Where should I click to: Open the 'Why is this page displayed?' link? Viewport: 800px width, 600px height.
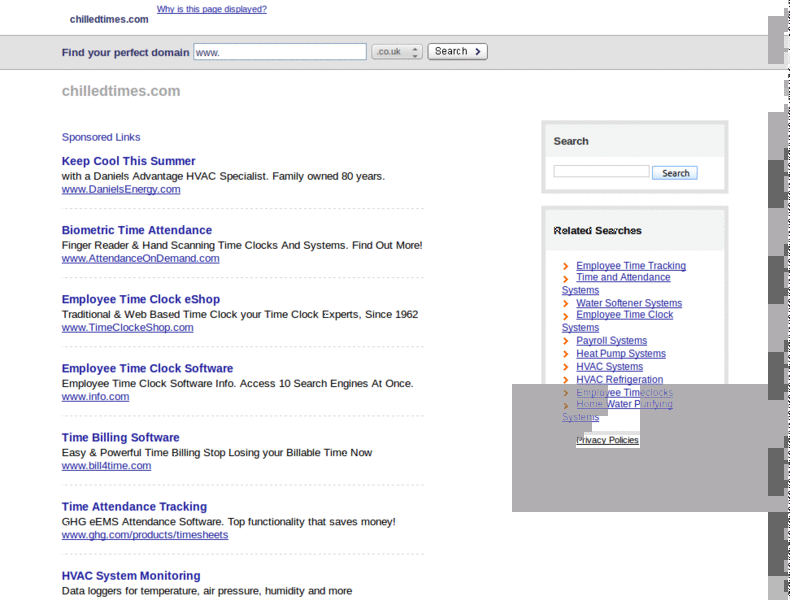click(211, 9)
